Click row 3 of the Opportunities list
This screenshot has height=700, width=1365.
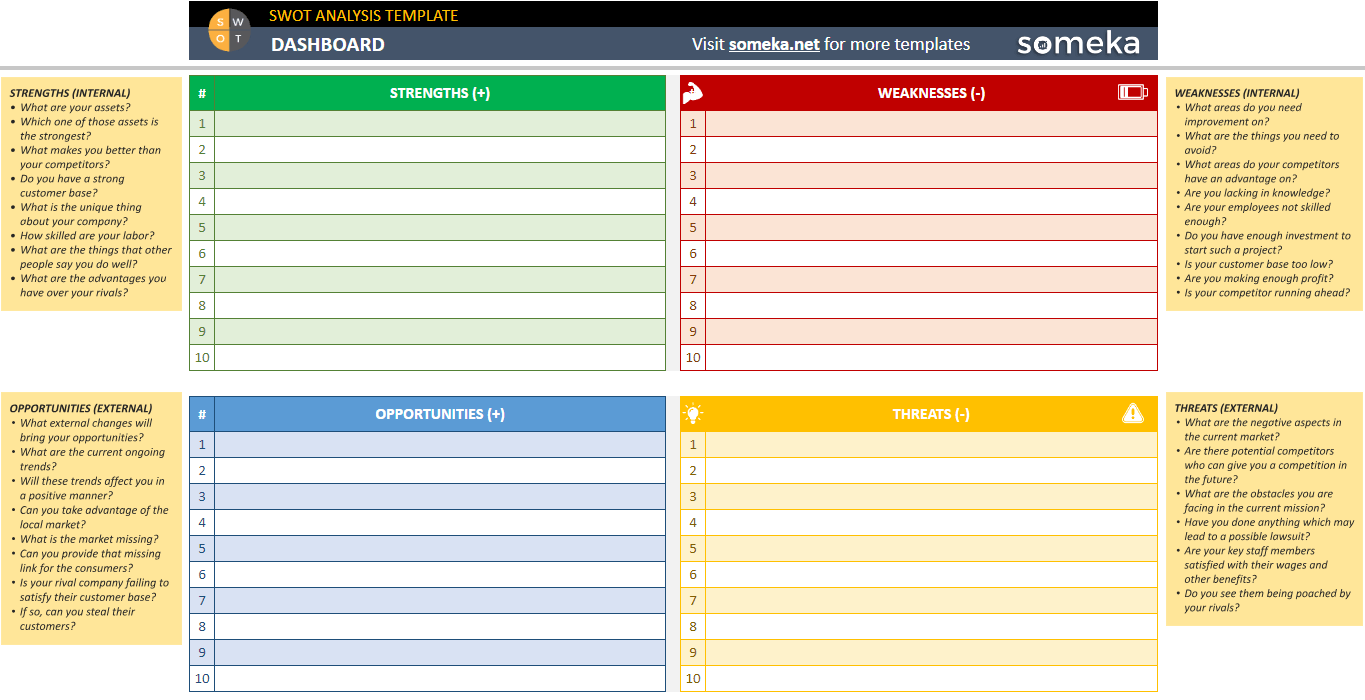coord(440,496)
